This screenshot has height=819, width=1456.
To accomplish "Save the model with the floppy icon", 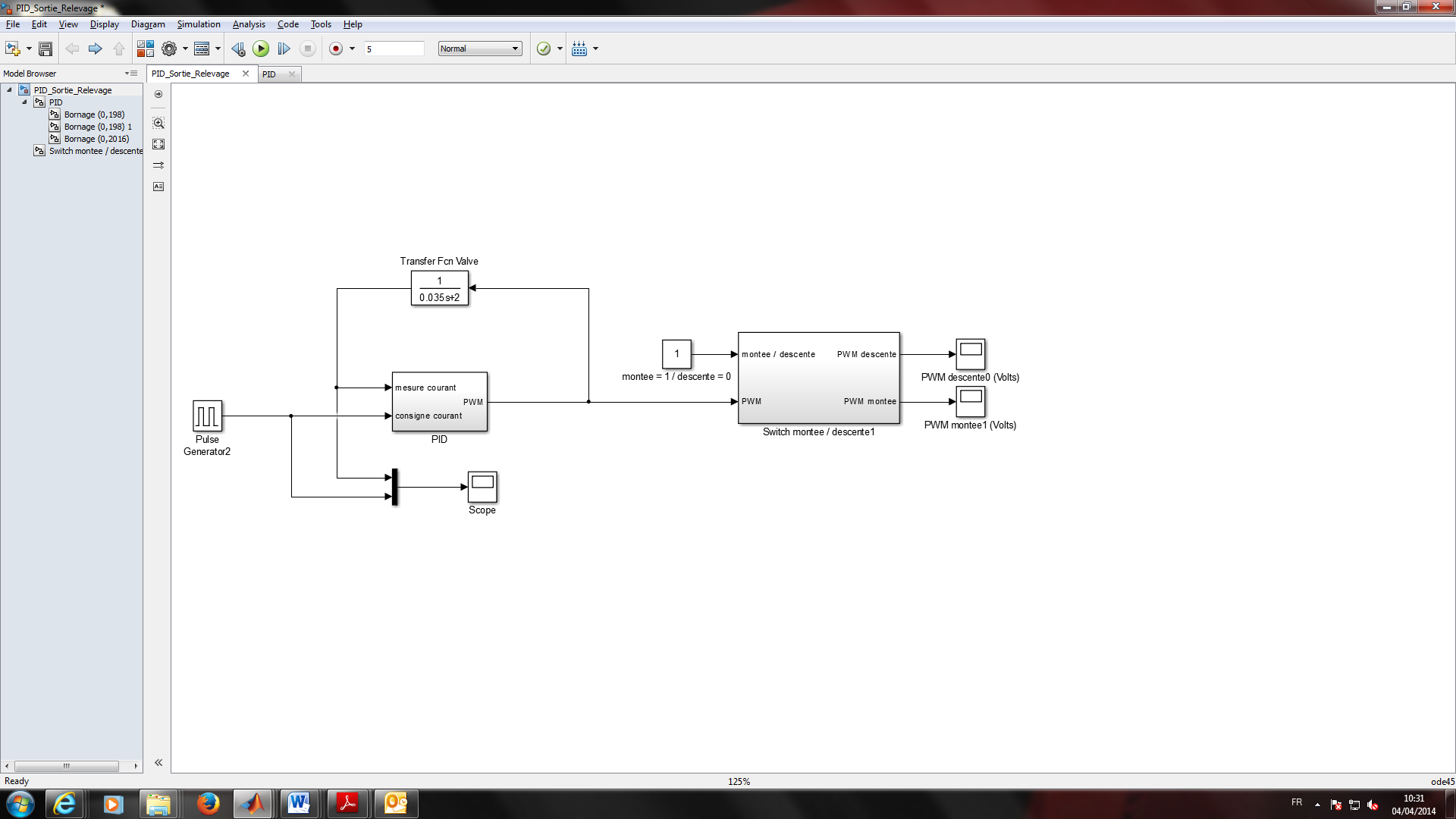I will [45, 49].
